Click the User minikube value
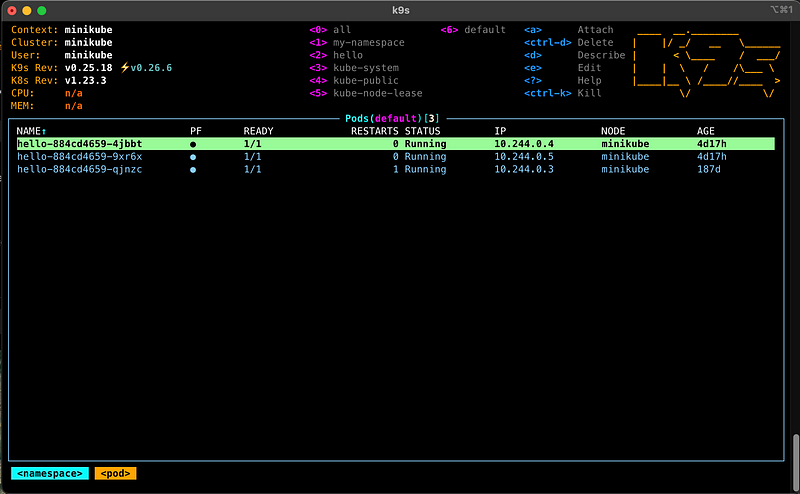 [x=88, y=55]
